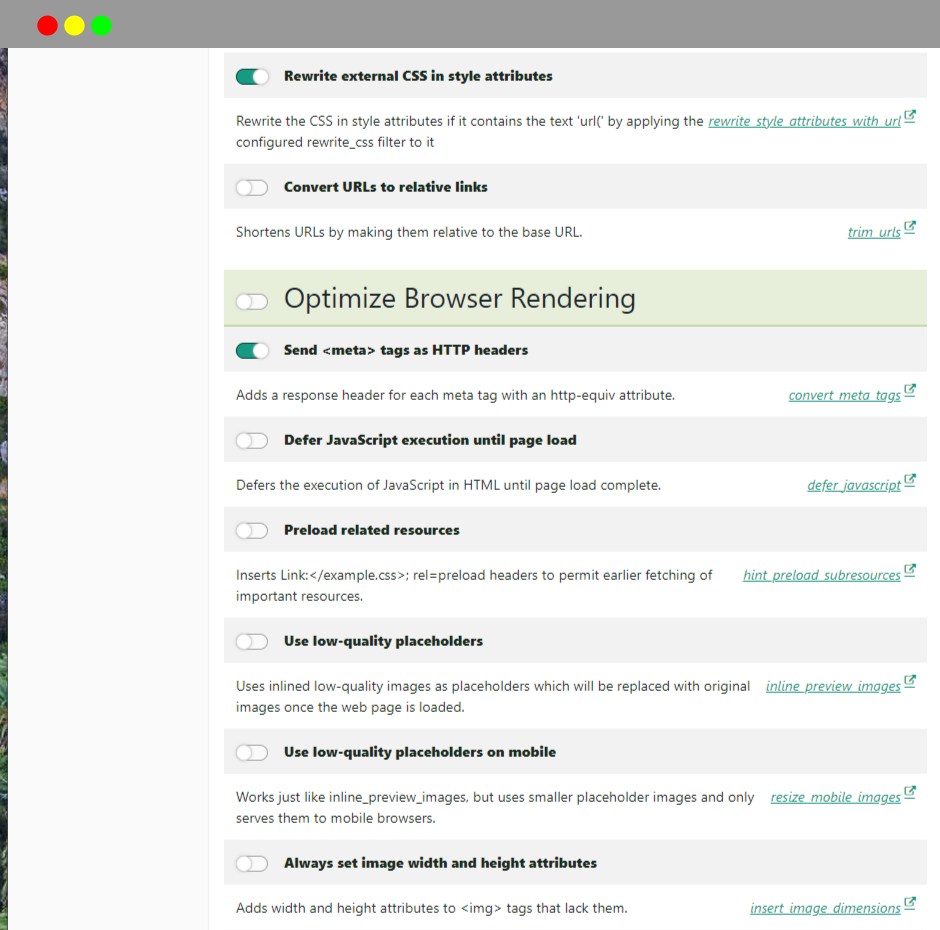
Task: Click external-link icon next to defer_javascript
Action: (x=909, y=480)
